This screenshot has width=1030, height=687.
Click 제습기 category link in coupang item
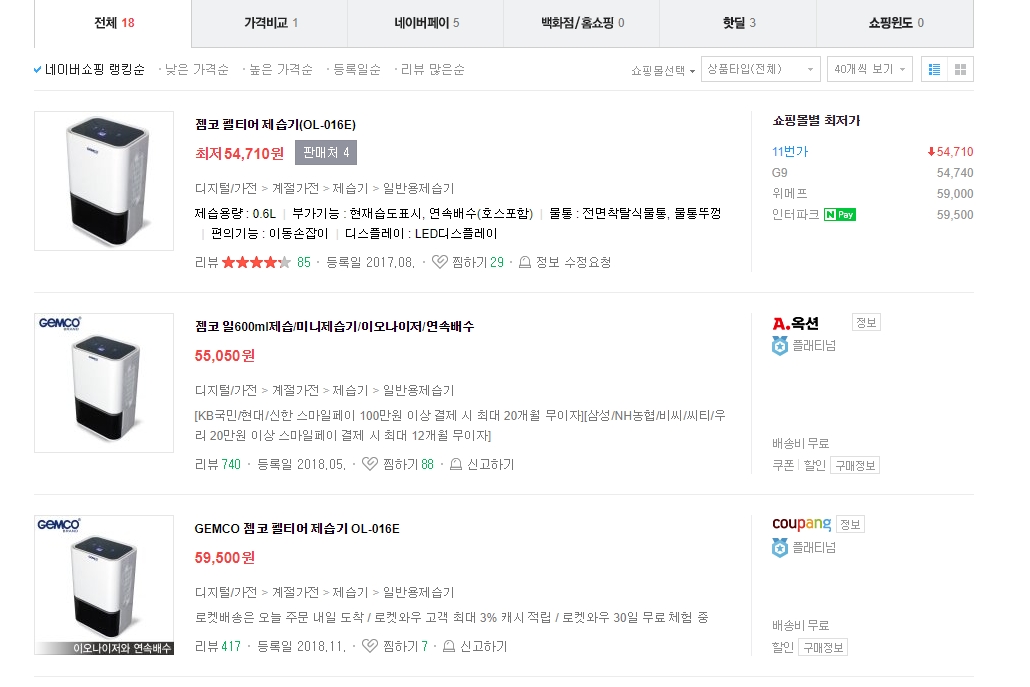[x=350, y=592]
